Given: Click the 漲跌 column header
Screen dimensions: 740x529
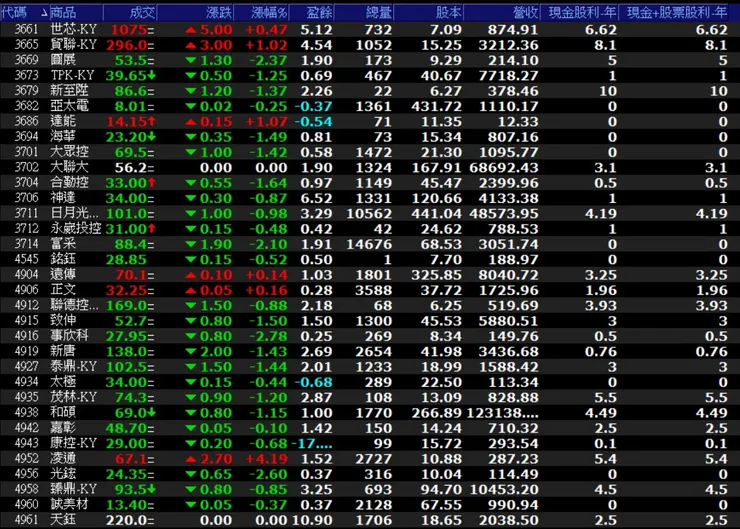Looking at the screenshot, I should point(195,13).
